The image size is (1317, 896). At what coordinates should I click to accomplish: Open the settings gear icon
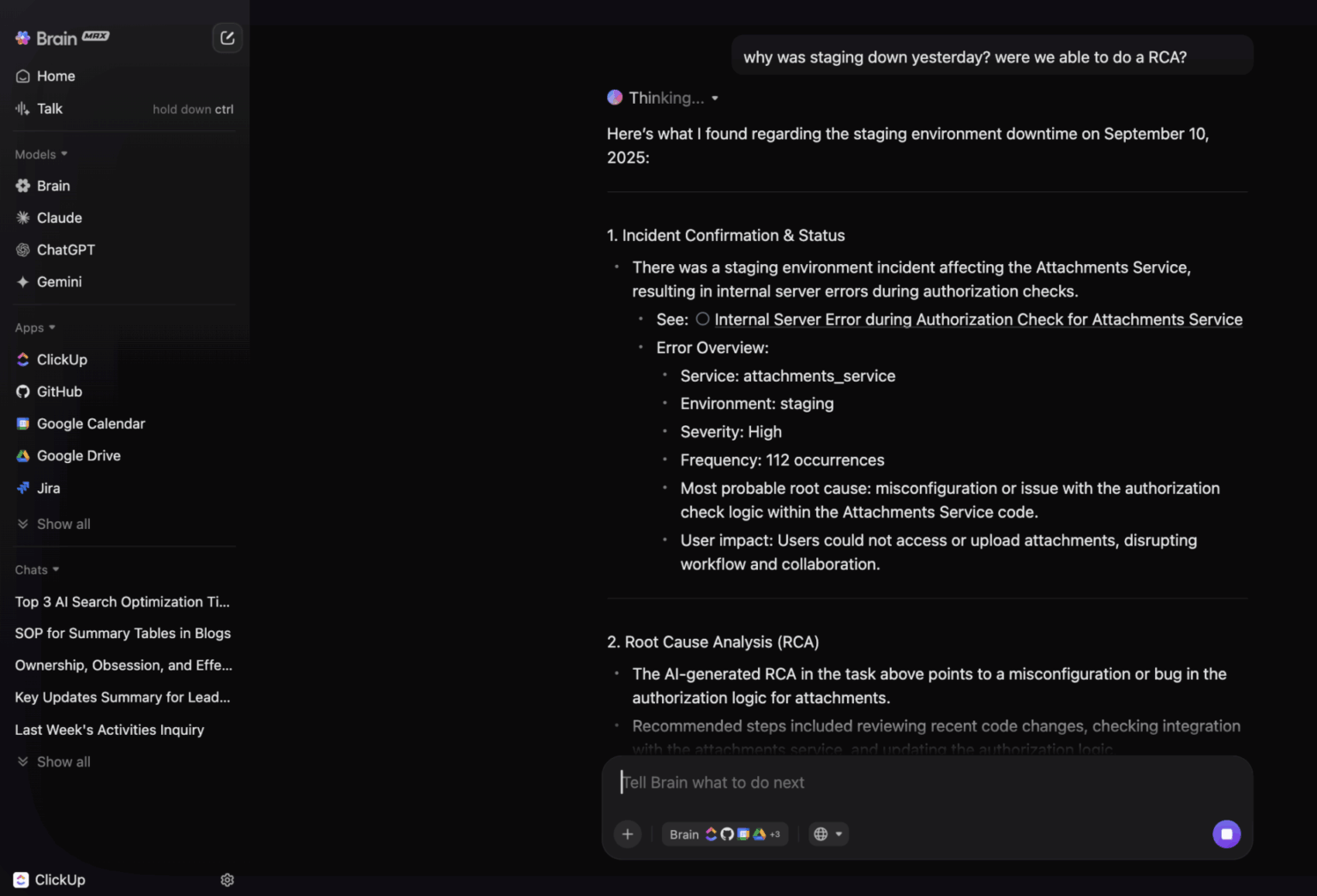point(227,880)
